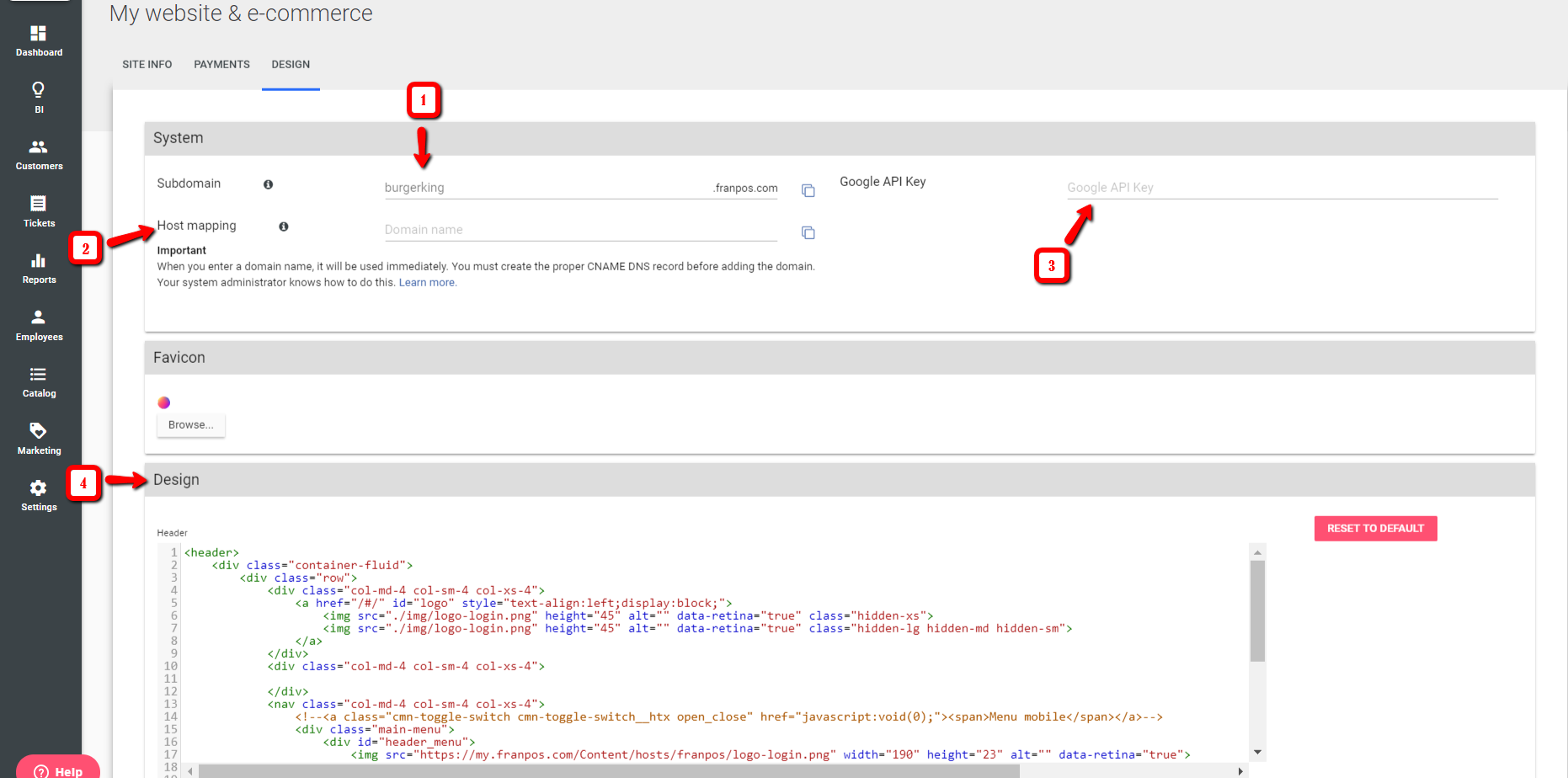
Task: Click the 'Important' notice heading
Action: (x=182, y=251)
